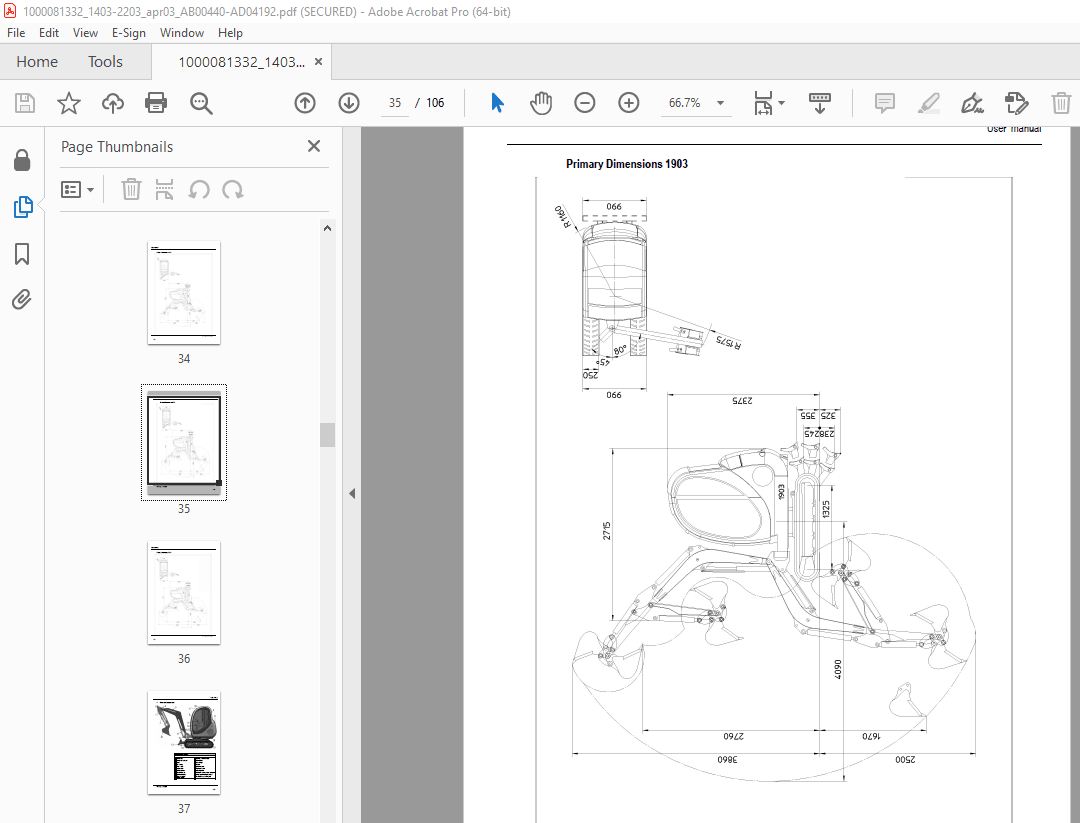Select page 37 thumbnail
Screen dimensions: 1080x823
coord(184,743)
